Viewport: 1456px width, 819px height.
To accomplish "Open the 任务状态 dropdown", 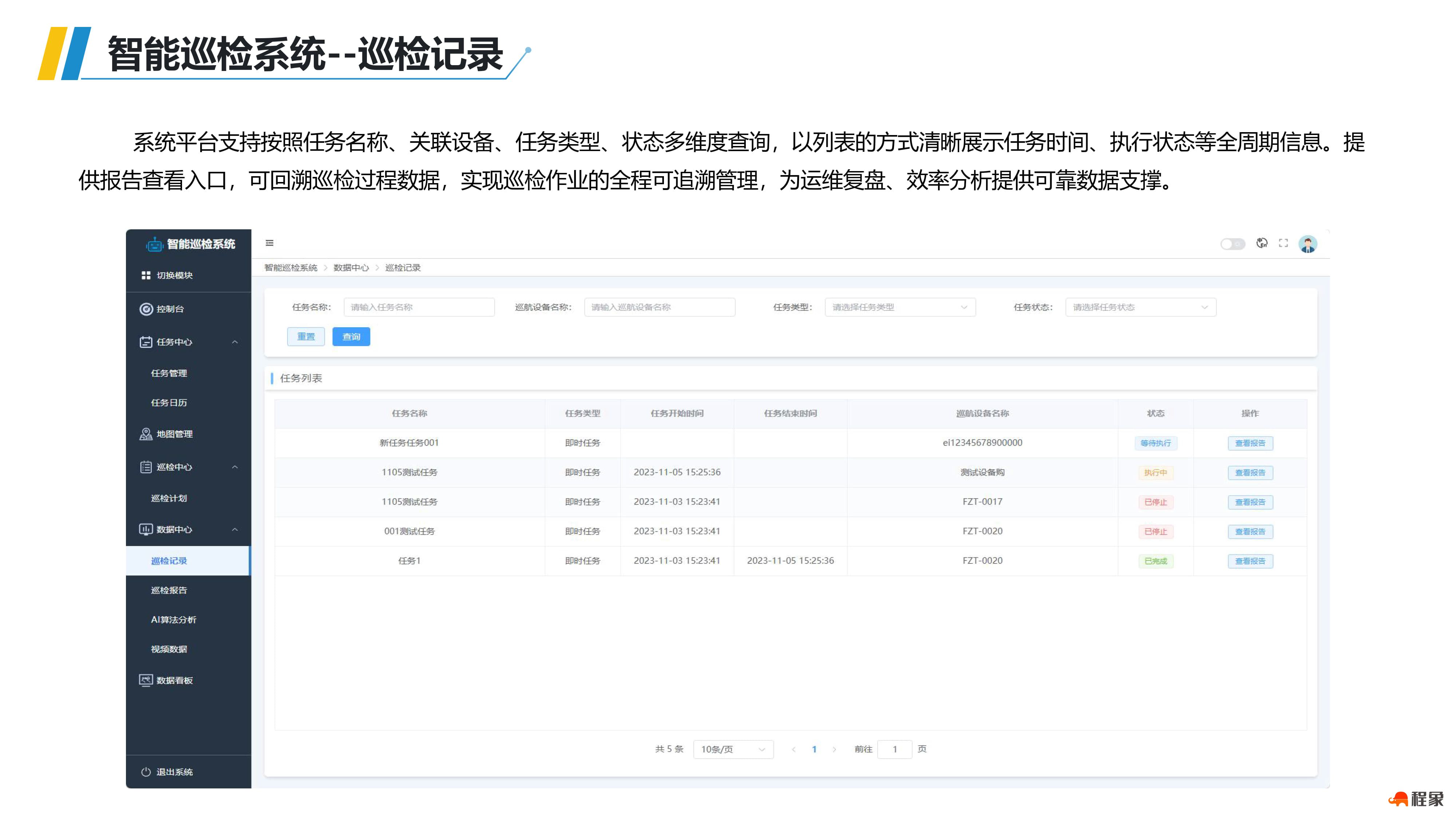I will (1141, 308).
